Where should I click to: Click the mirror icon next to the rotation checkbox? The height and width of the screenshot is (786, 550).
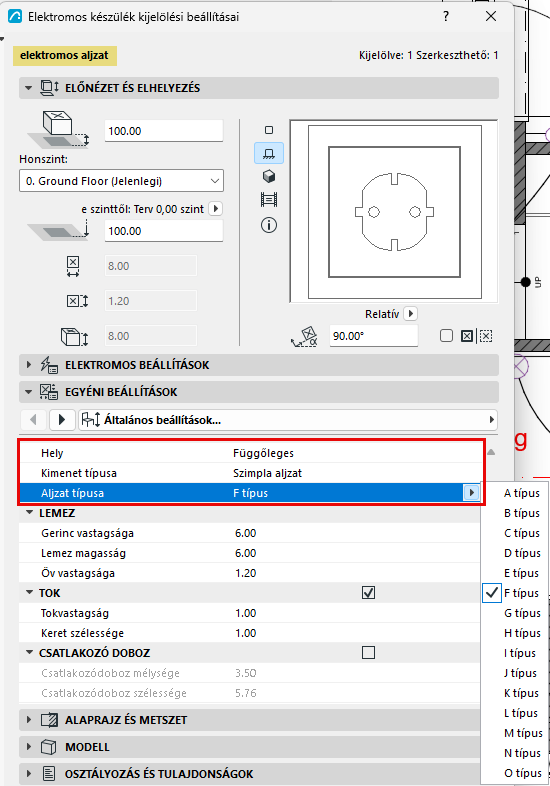467,336
